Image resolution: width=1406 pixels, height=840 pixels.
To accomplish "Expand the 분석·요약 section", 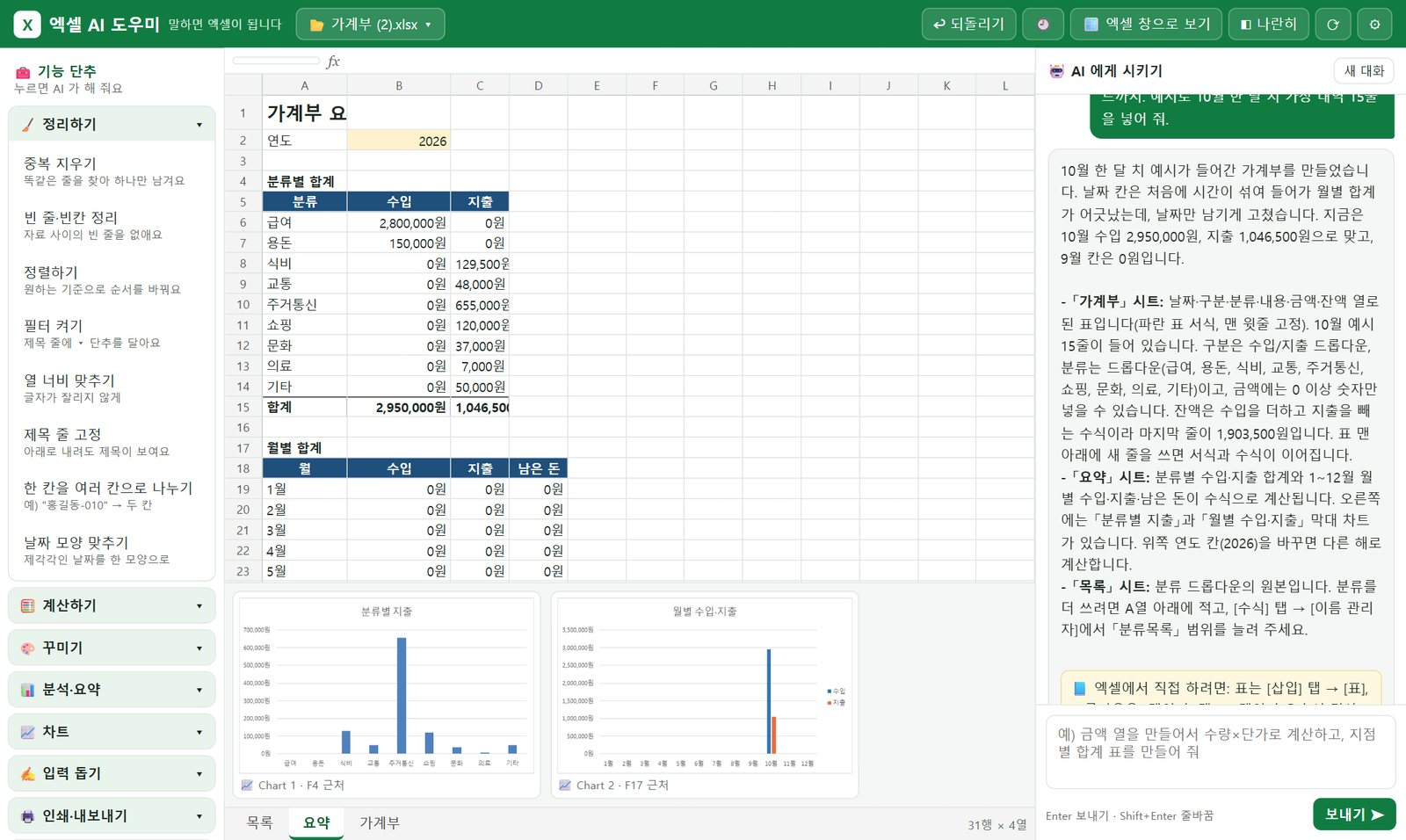I will point(112,690).
